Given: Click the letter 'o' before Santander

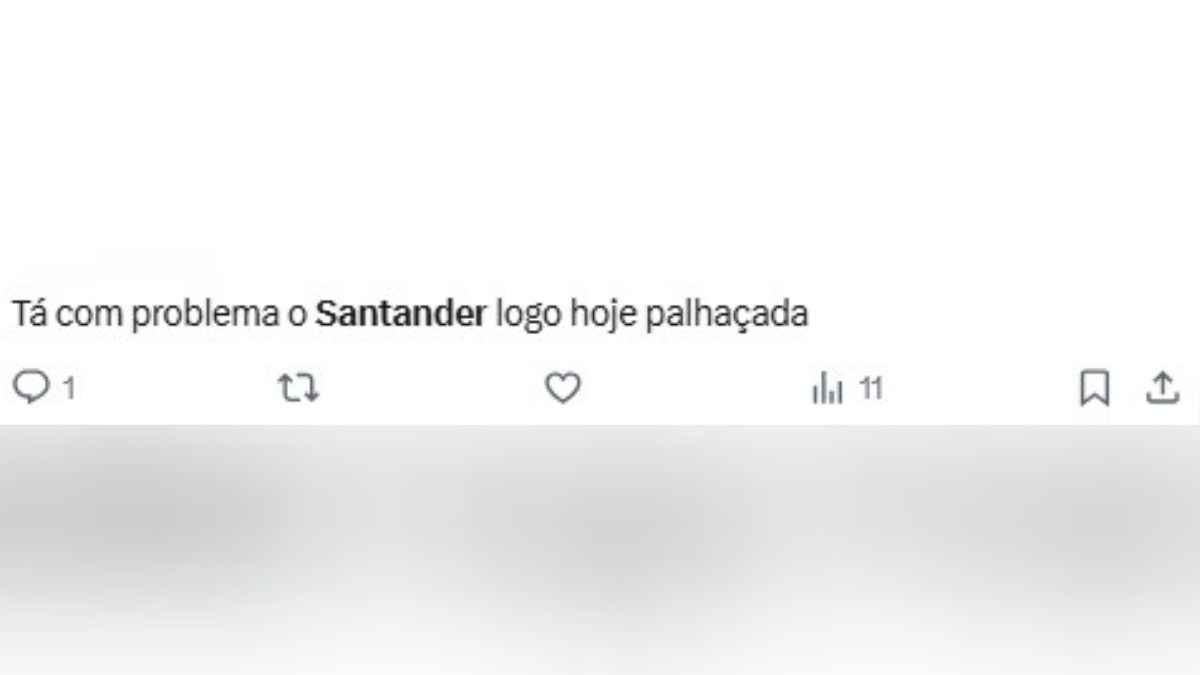Looking at the screenshot, I should (x=297, y=317).
